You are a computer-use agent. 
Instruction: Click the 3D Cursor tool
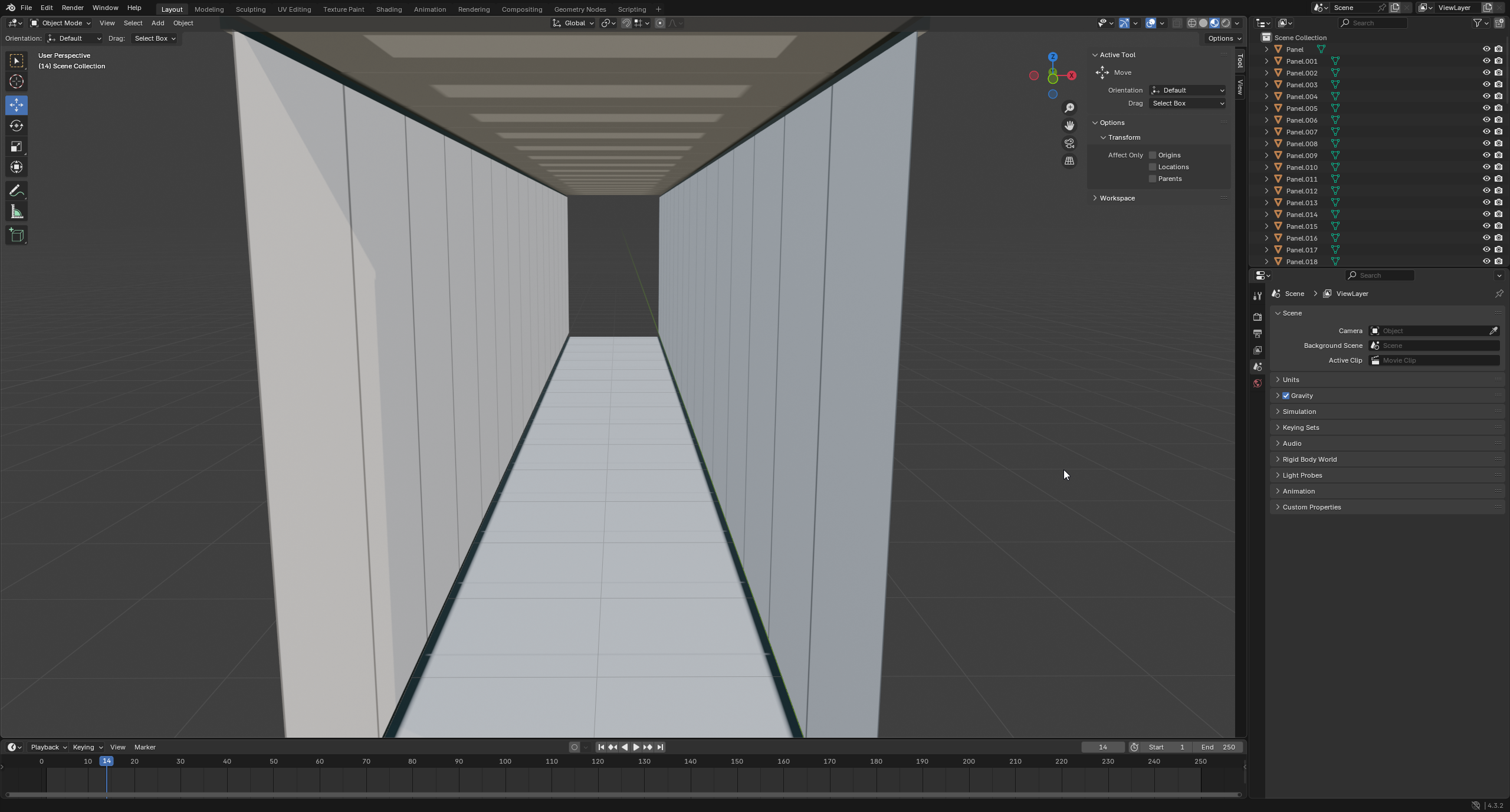pos(17,81)
